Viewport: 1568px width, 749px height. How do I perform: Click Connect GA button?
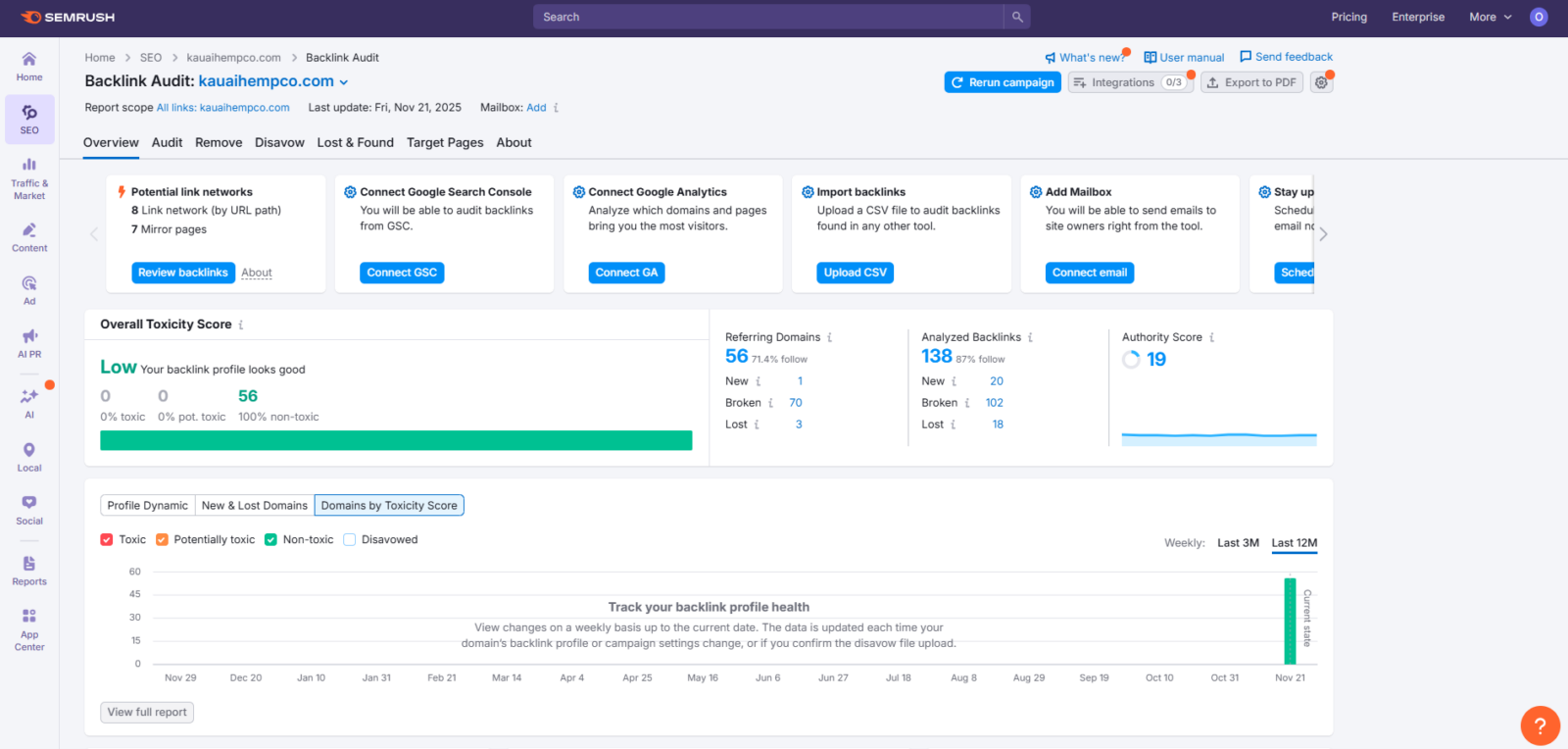pos(626,273)
